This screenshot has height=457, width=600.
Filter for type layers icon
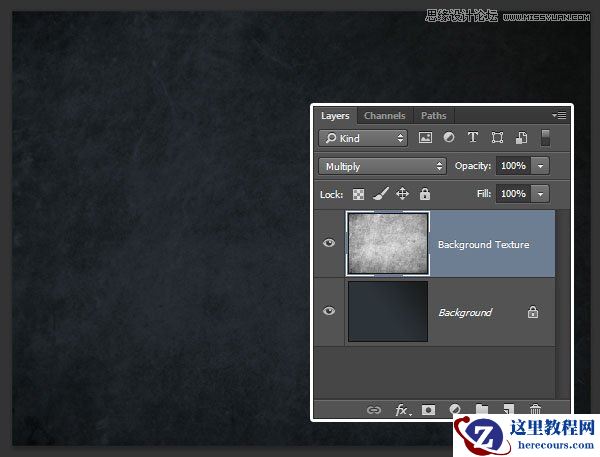pos(473,137)
